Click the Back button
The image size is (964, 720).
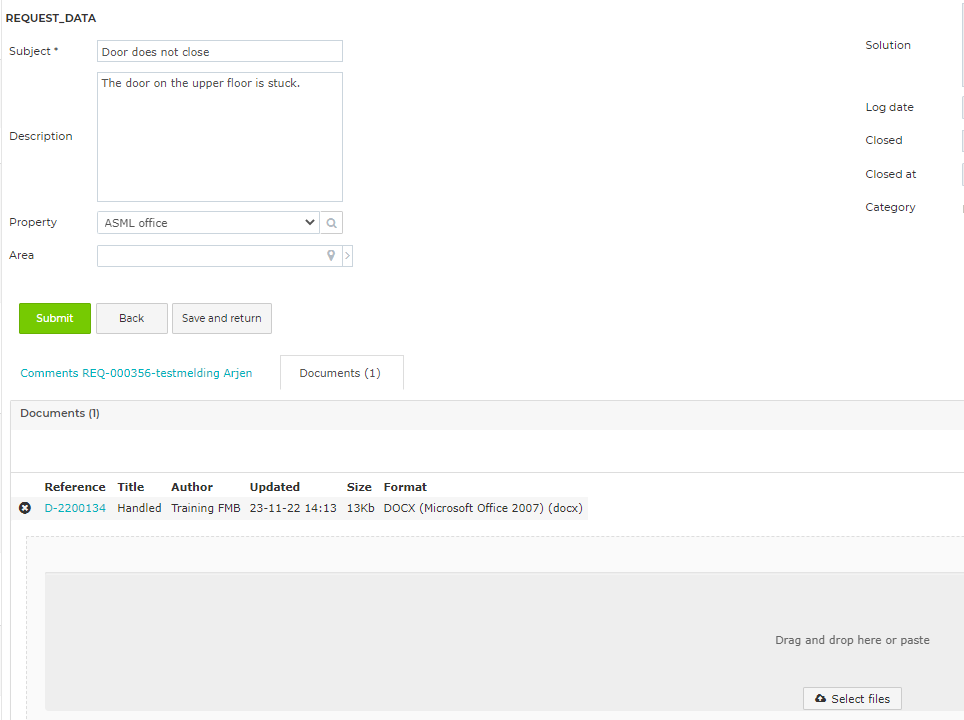tap(132, 318)
